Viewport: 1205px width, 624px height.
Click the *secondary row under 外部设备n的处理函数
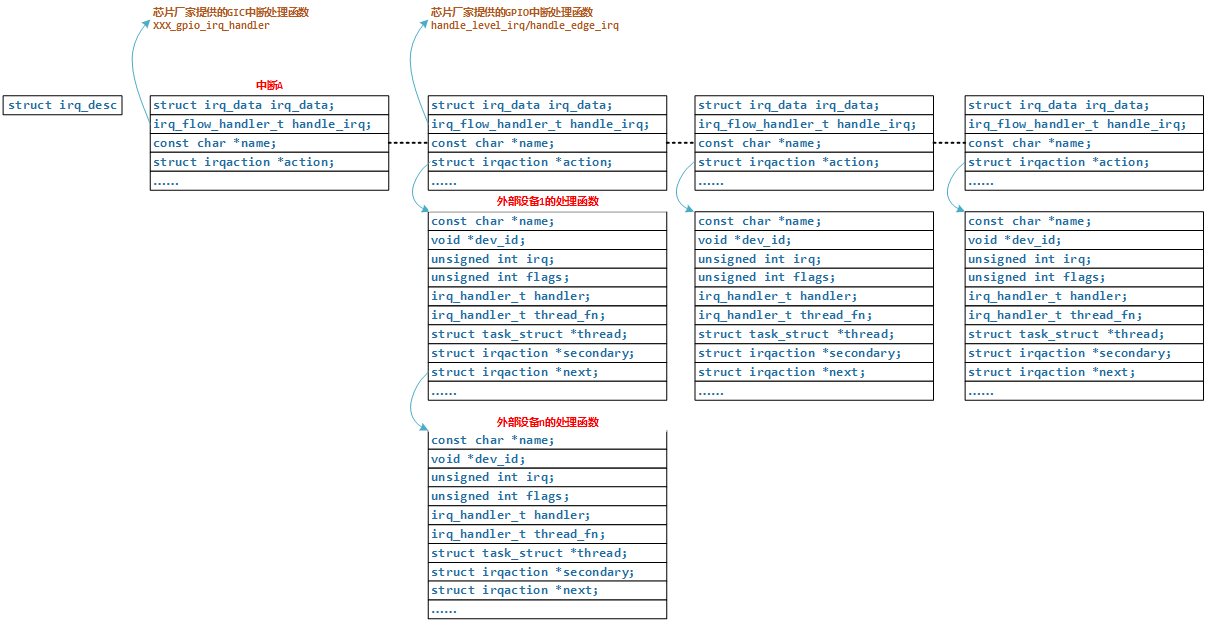click(547, 572)
